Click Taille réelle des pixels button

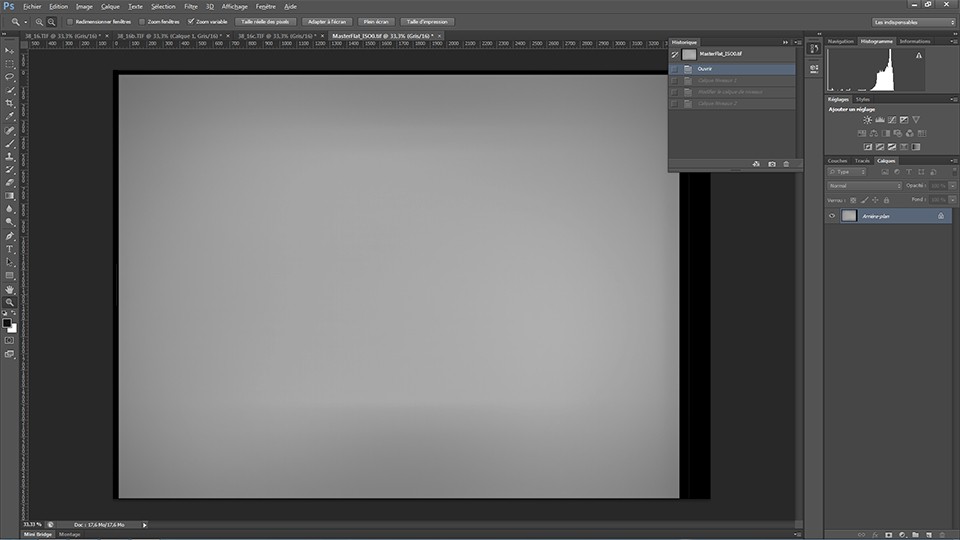(x=265, y=21)
